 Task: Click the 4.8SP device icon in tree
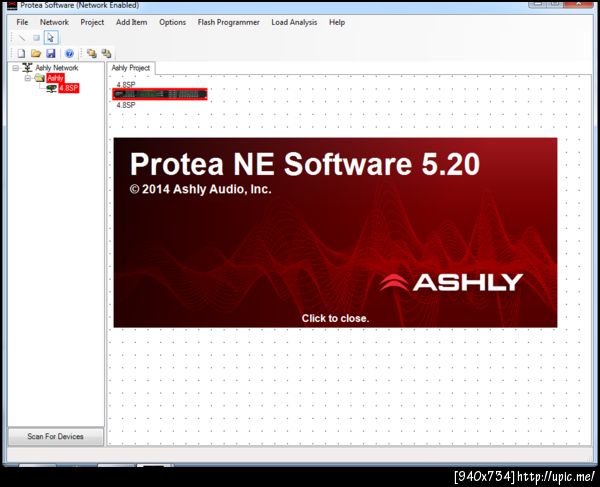tap(52, 88)
